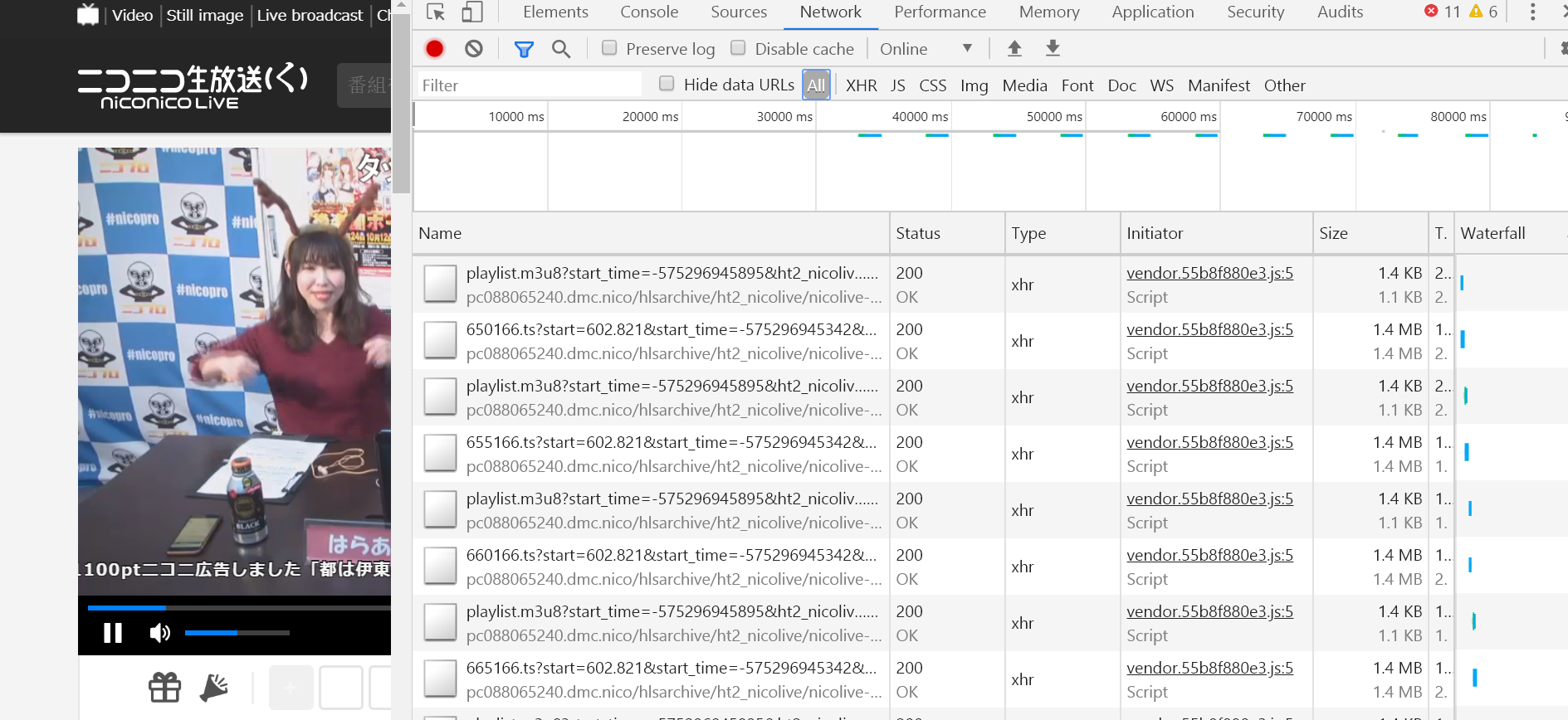Click the TV icon in top bar

tap(88, 15)
